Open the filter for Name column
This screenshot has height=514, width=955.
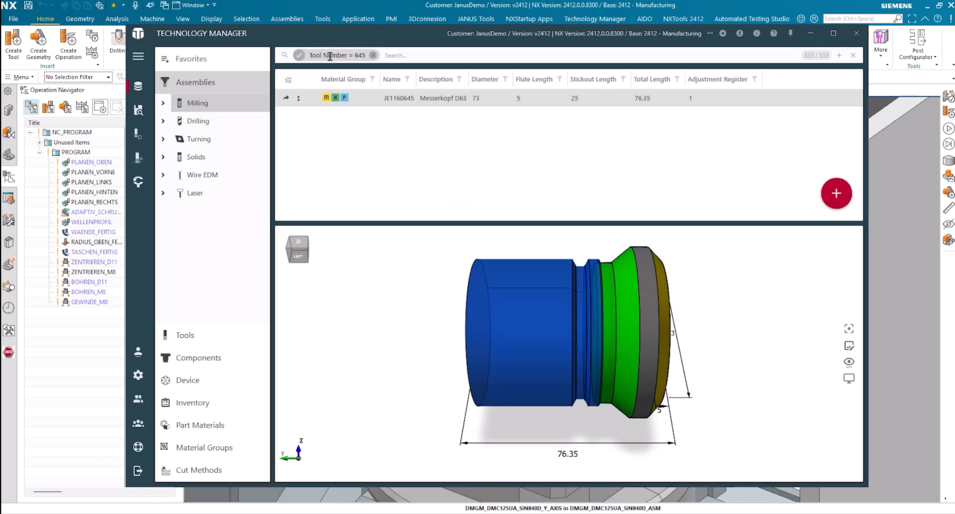[407, 79]
